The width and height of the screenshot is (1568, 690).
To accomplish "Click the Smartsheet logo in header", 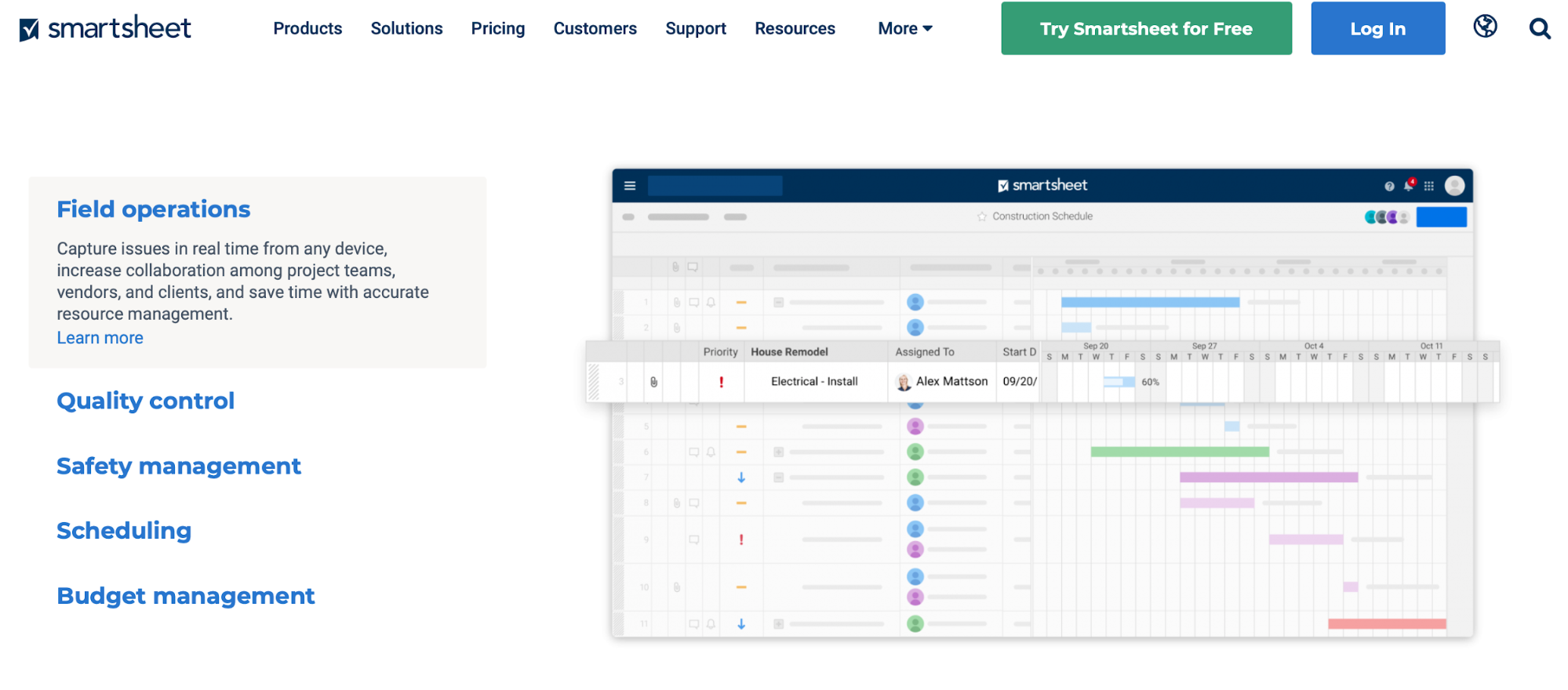I will (x=105, y=28).
